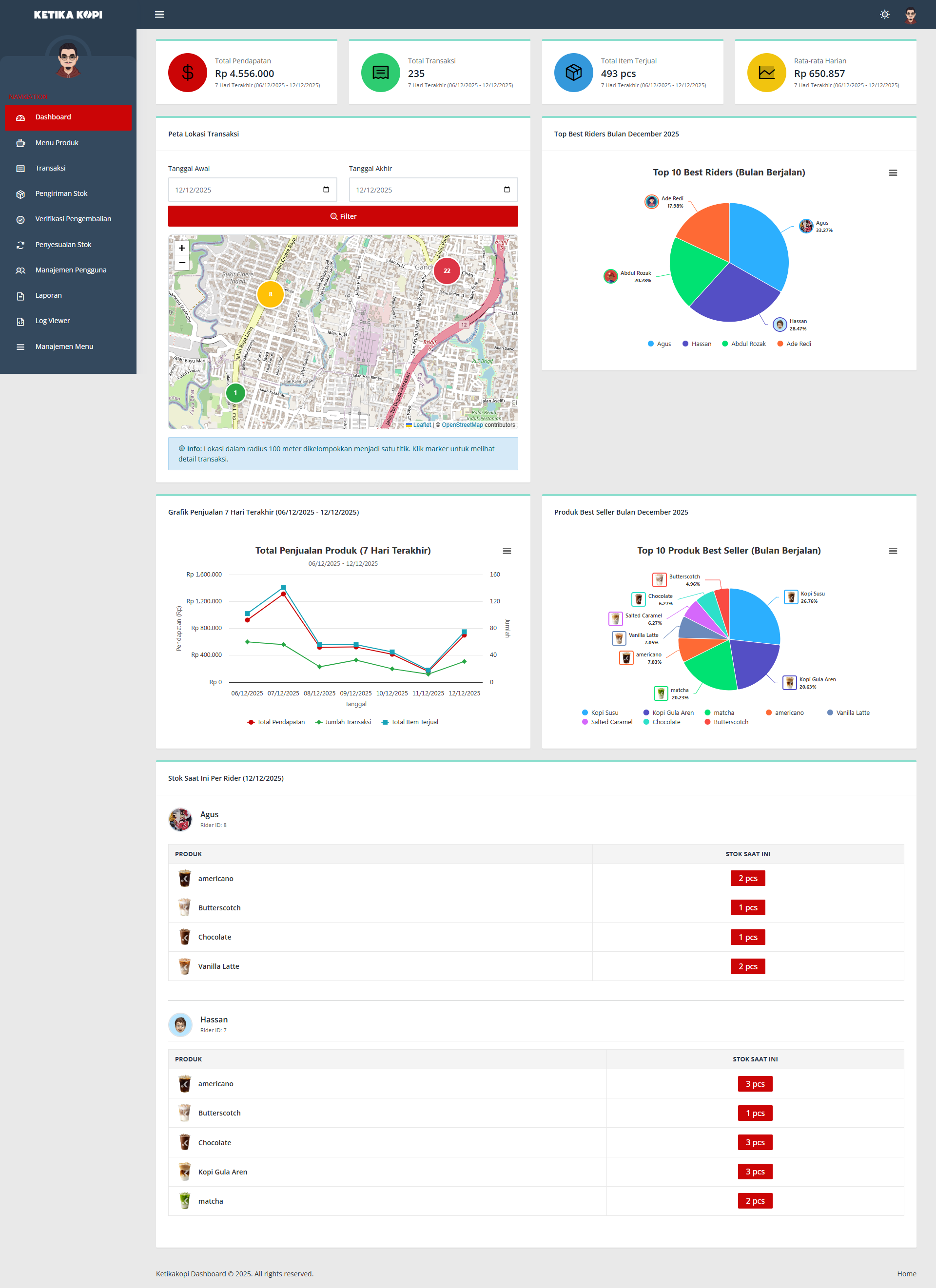Screen dimensions: 936x1288
Task: Open calendar picker for Tanggal Awal
Action: pyautogui.click(x=326, y=190)
